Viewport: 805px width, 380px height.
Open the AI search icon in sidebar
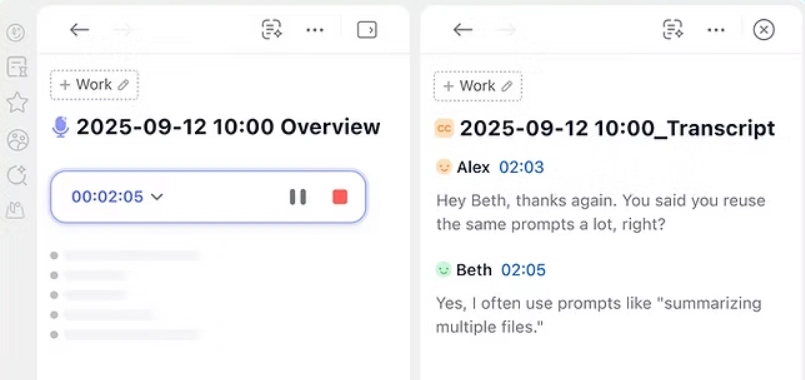click(x=17, y=176)
